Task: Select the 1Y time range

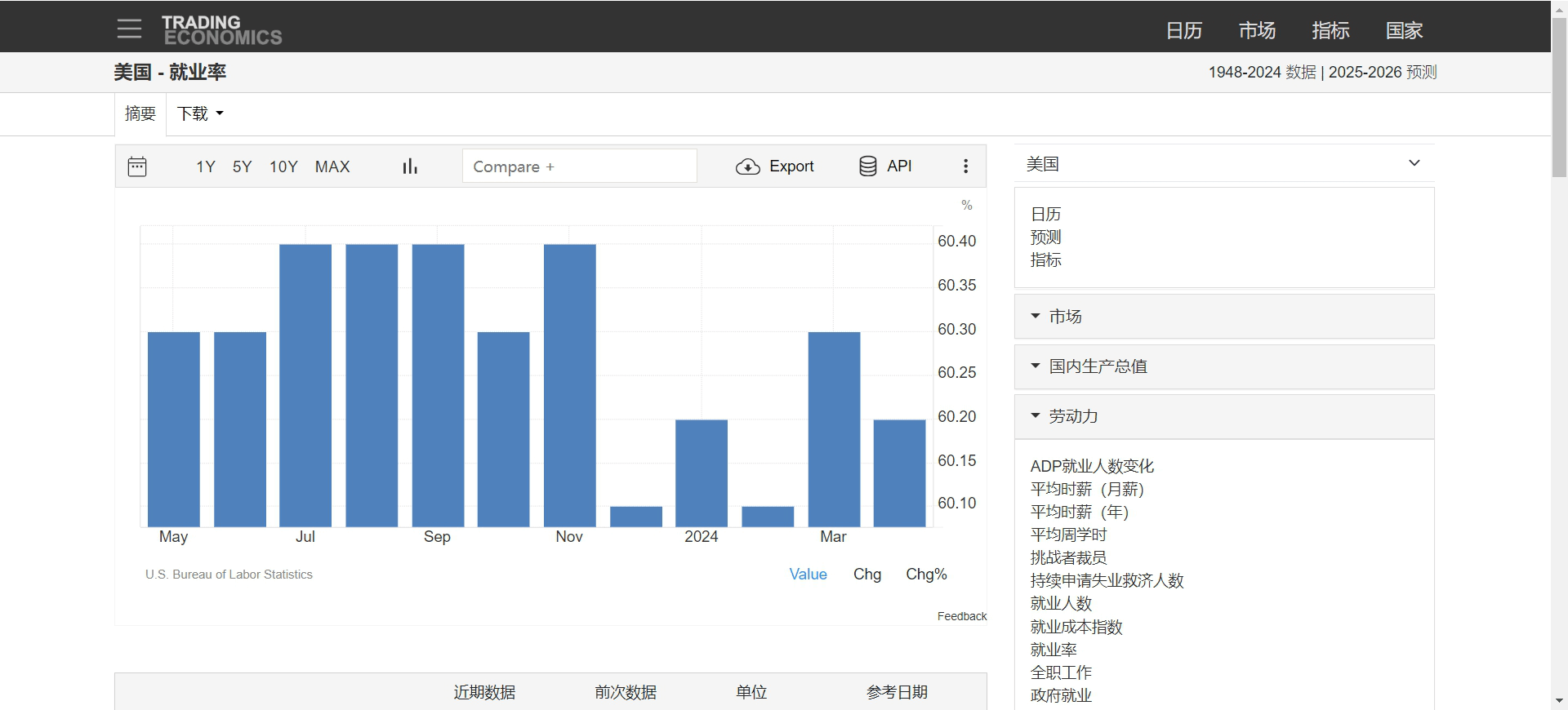Action: (x=206, y=166)
